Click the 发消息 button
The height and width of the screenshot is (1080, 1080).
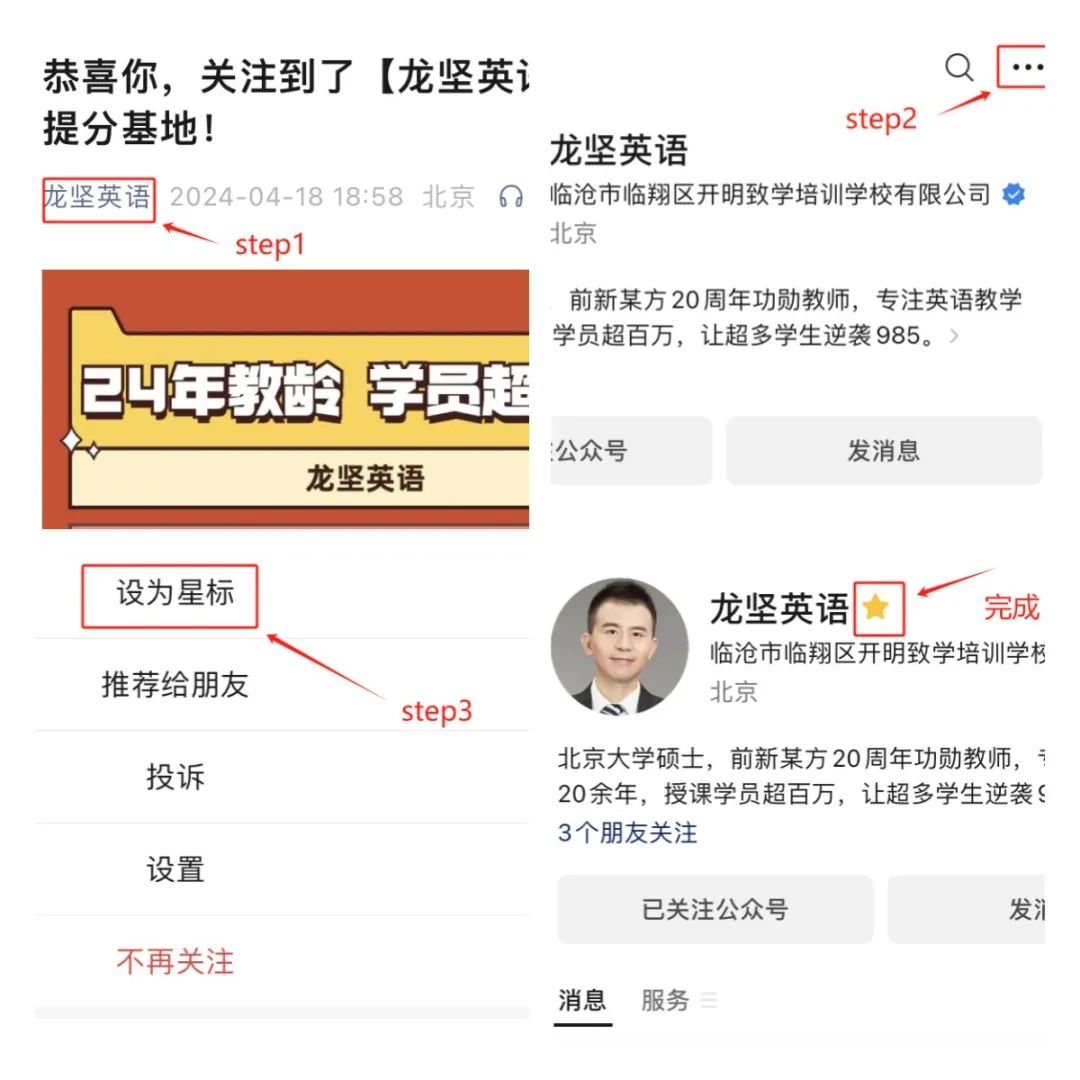[884, 450]
